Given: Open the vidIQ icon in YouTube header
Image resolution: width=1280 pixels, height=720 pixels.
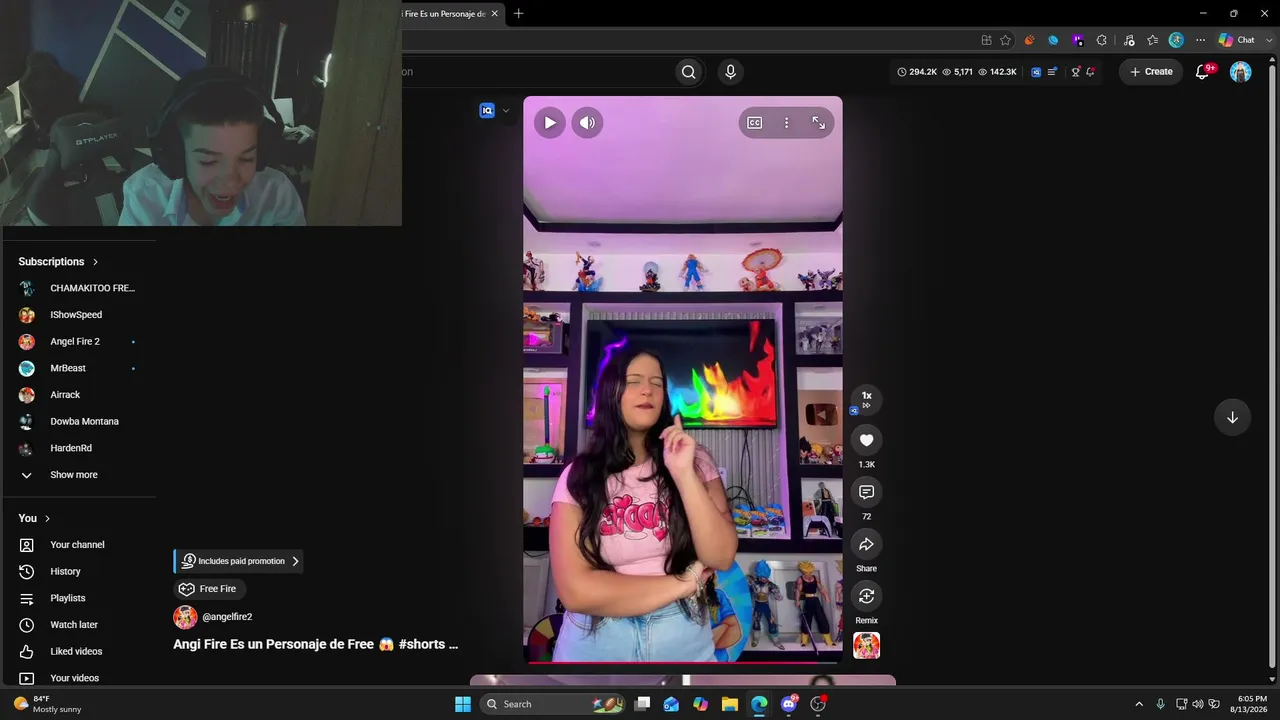Looking at the screenshot, I should click(1036, 72).
